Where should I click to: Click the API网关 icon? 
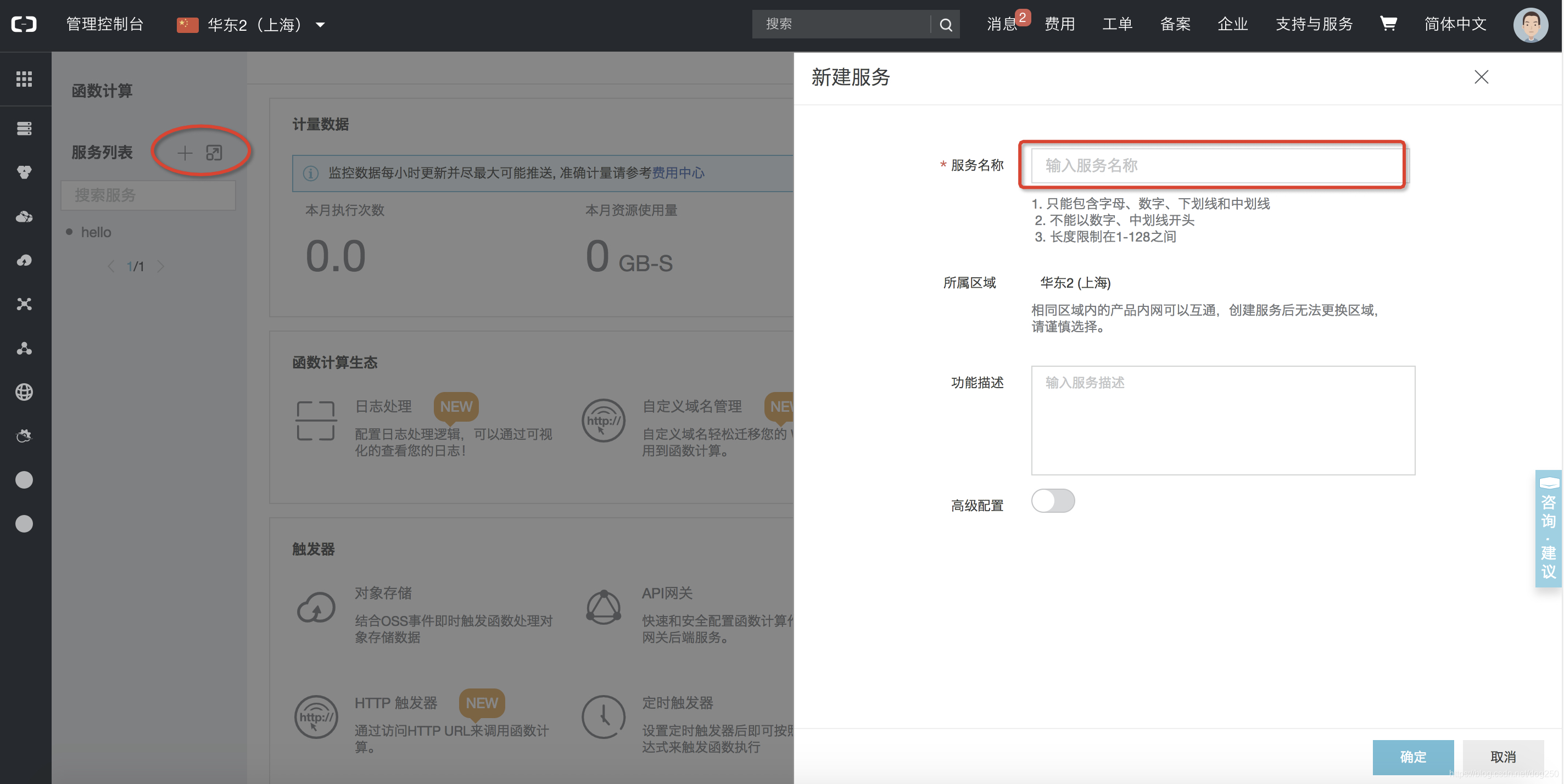pyautogui.click(x=603, y=607)
